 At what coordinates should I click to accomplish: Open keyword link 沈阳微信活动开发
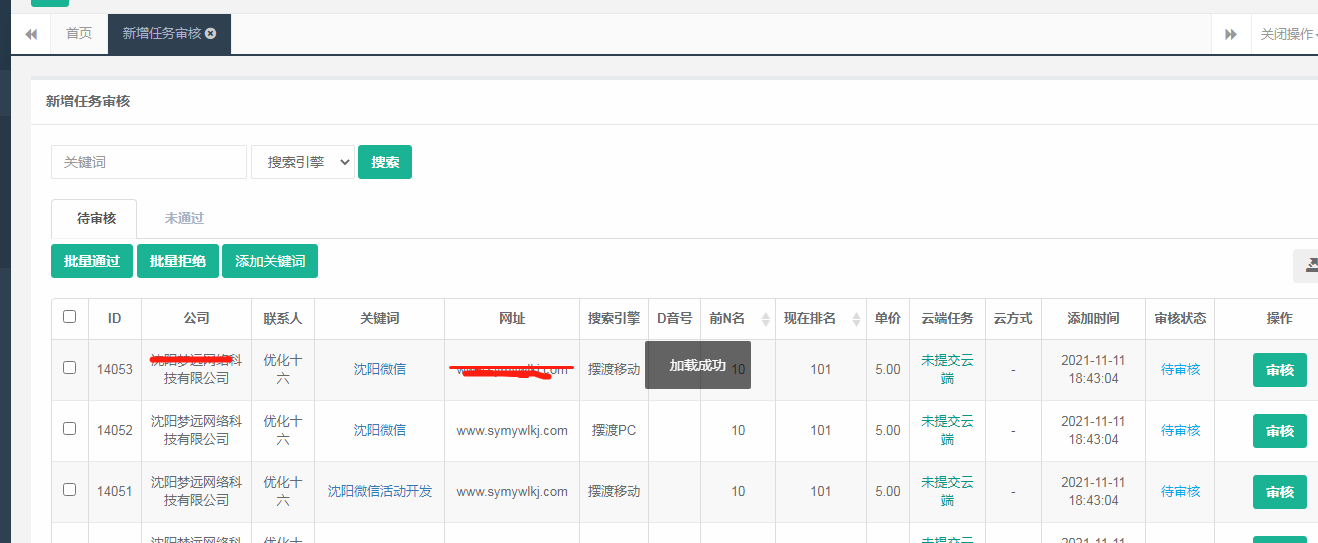[380, 491]
